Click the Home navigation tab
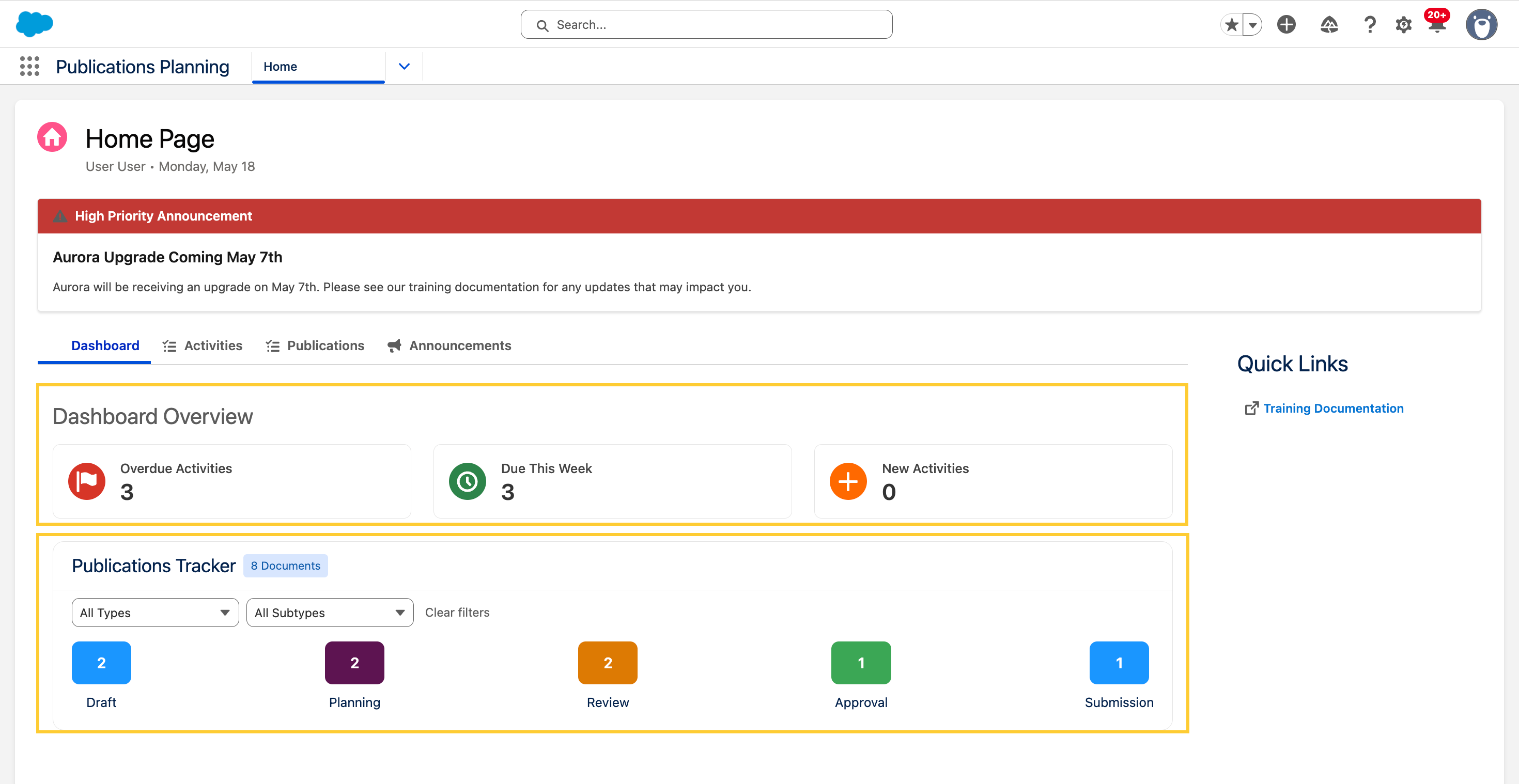The width and height of the screenshot is (1519, 784). tap(318, 66)
